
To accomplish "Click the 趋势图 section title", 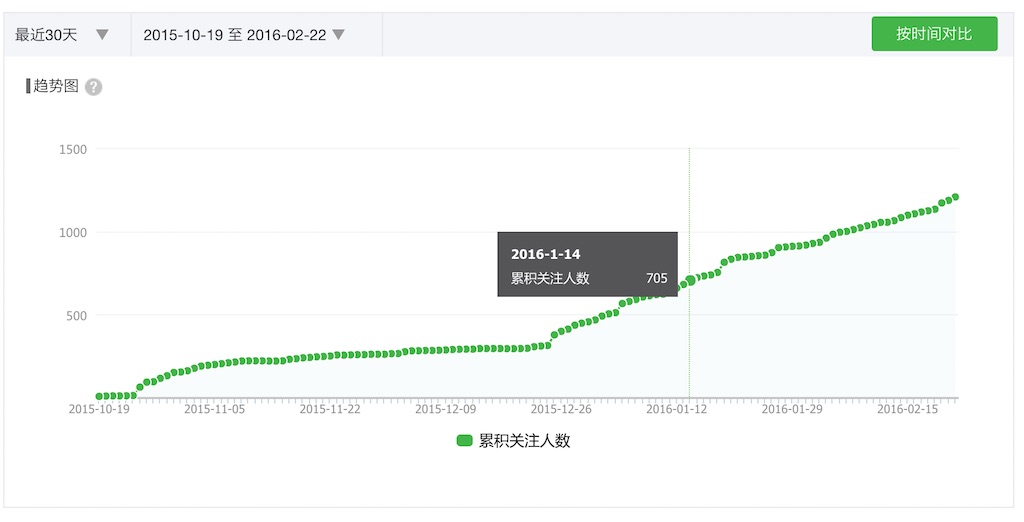I will [x=56, y=86].
